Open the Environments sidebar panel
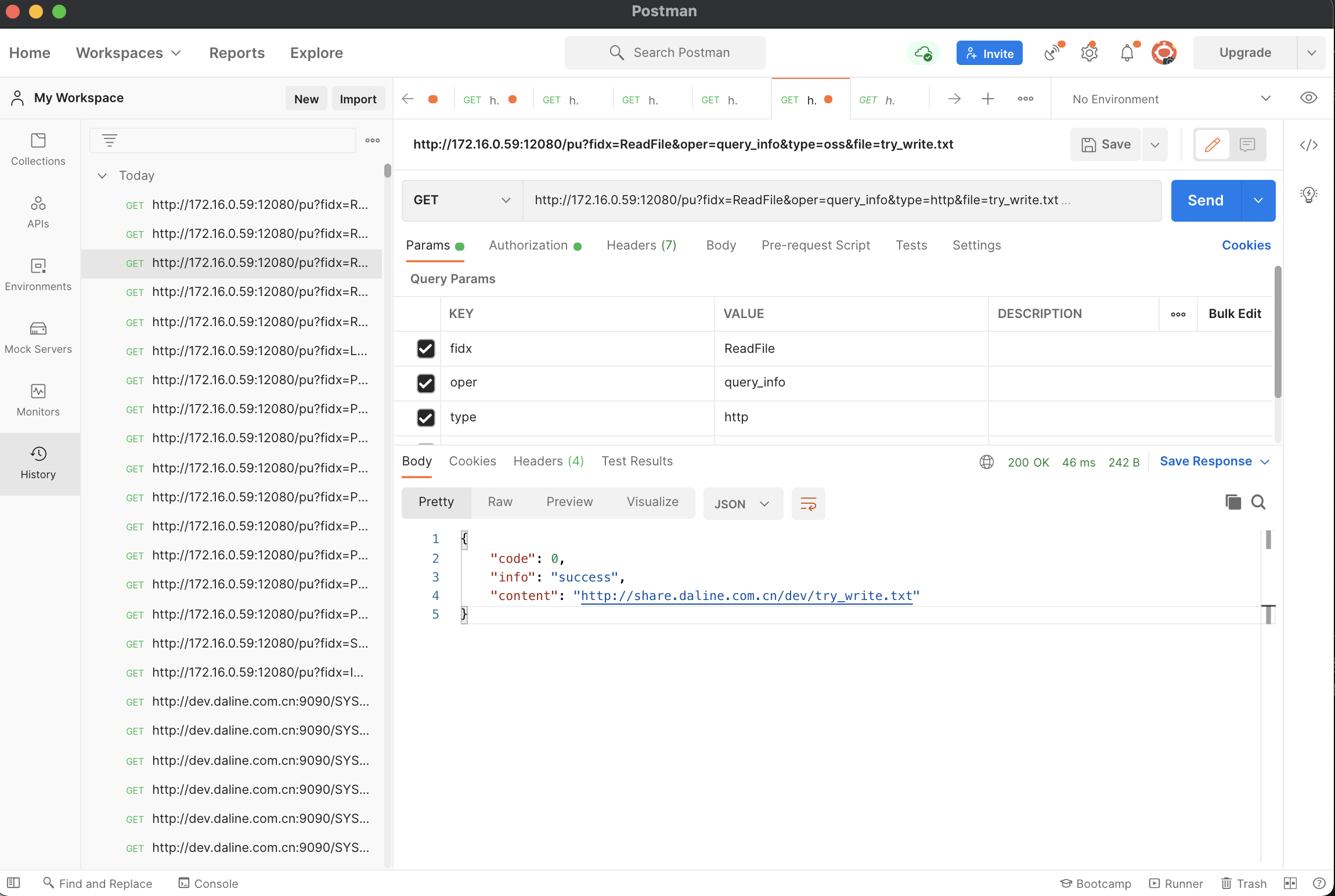 (x=38, y=275)
